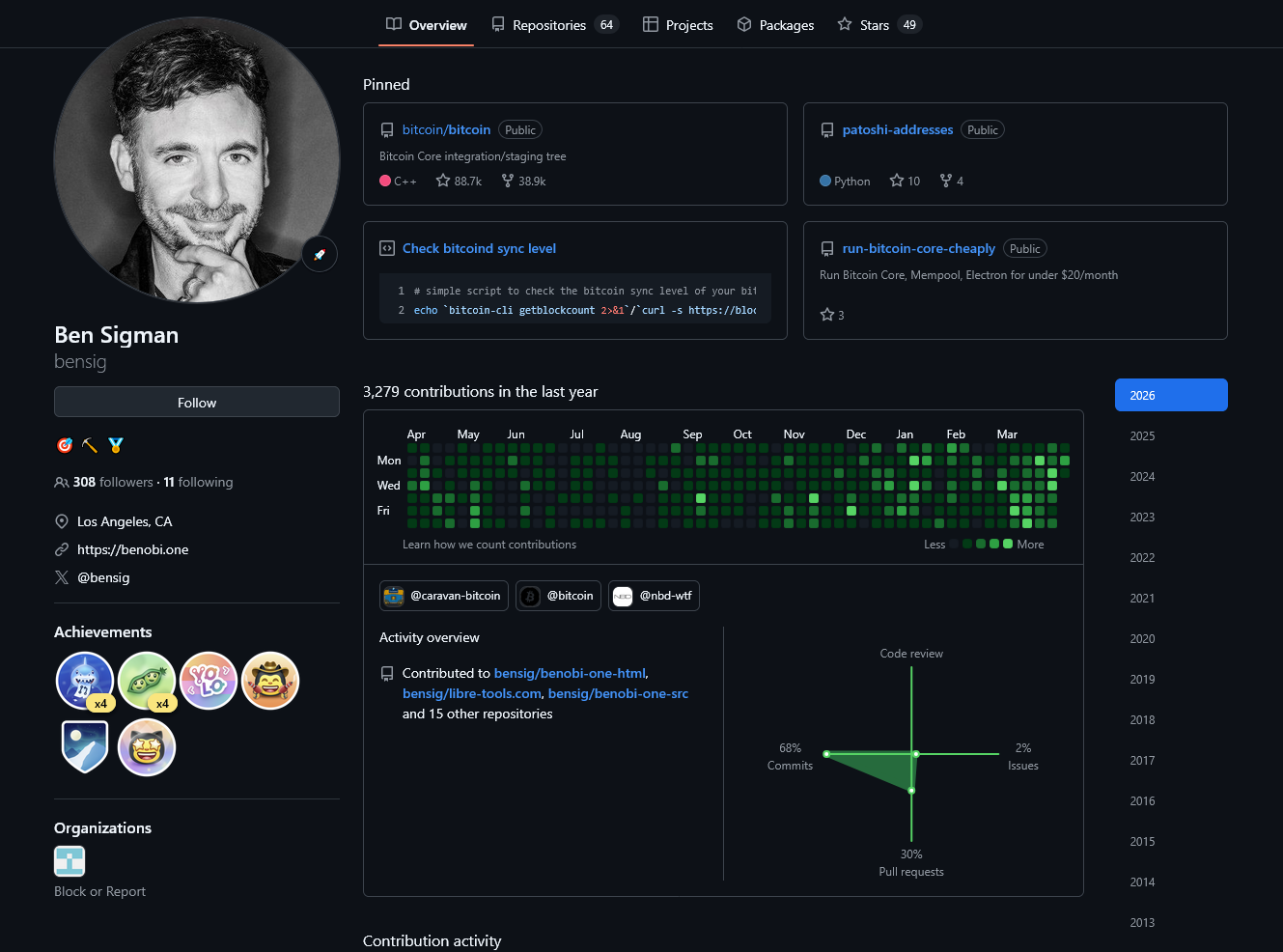1283x952 pixels.
Task: Filter activity by @caravan-bitcoin organization
Action: click(444, 596)
